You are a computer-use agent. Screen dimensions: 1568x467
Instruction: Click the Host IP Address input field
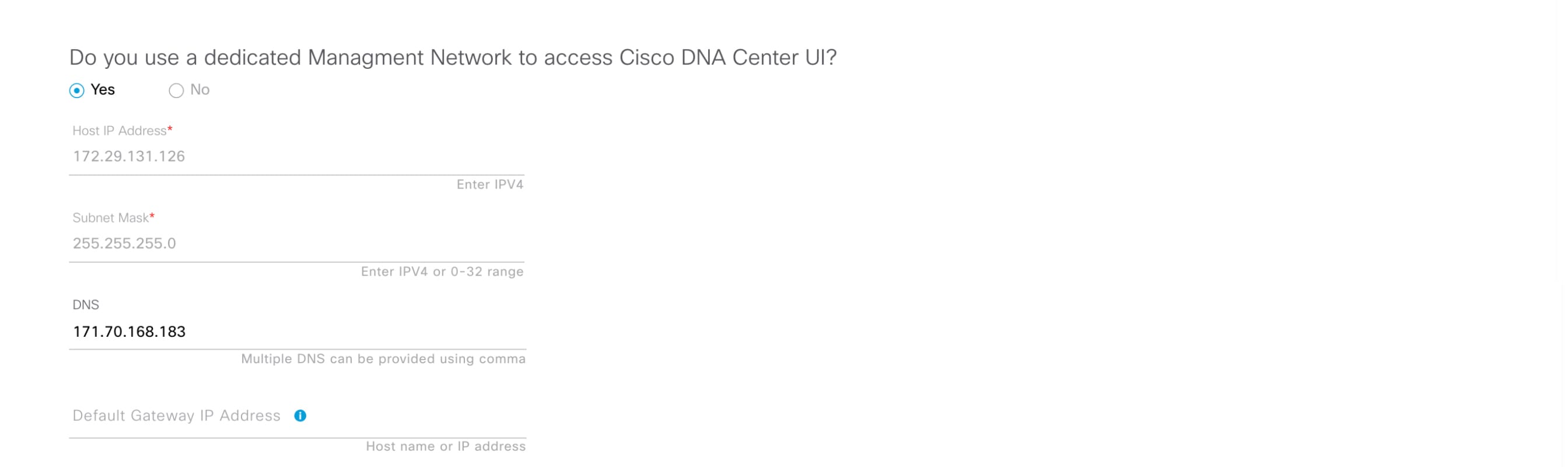(x=296, y=156)
